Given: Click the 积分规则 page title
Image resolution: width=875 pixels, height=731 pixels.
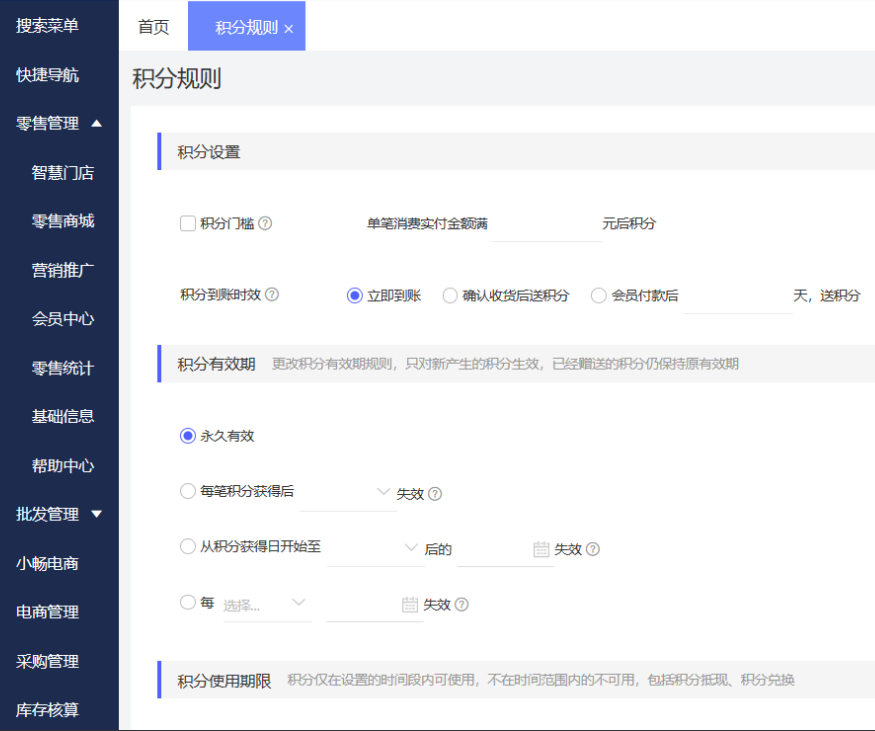Looking at the screenshot, I should (177, 78).
